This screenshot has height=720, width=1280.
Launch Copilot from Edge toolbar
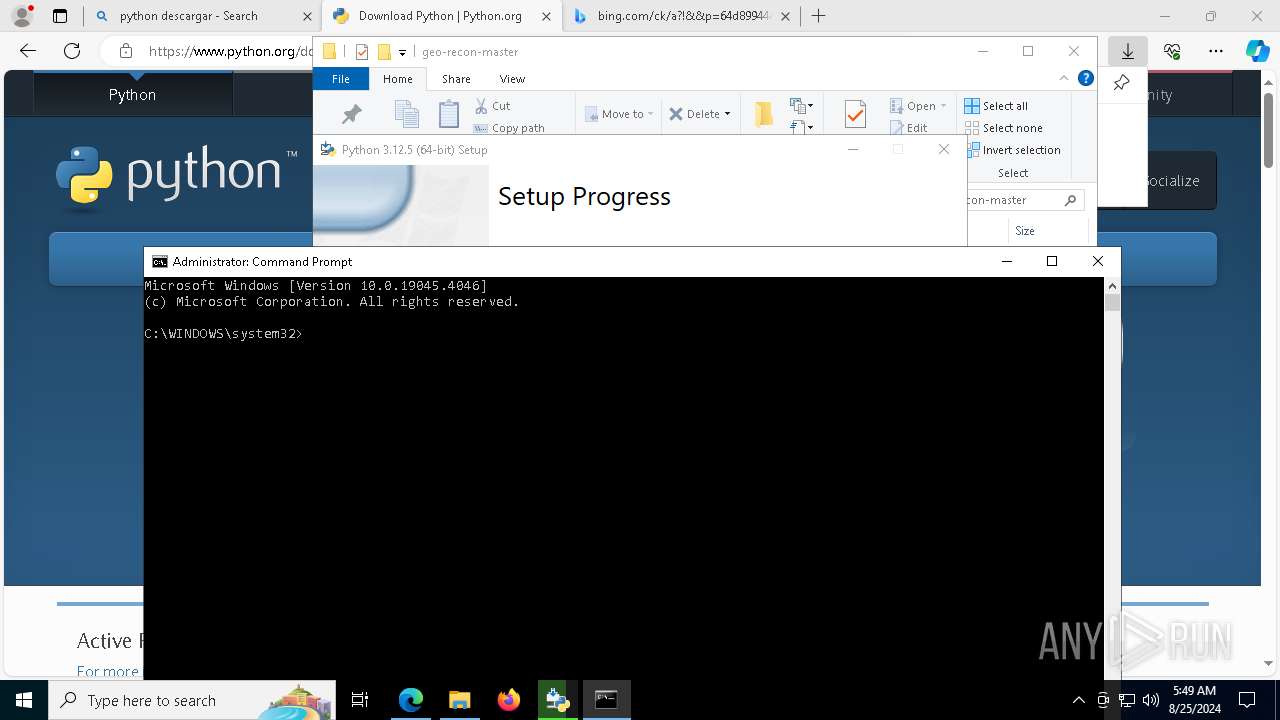[x=1257, y=51]
